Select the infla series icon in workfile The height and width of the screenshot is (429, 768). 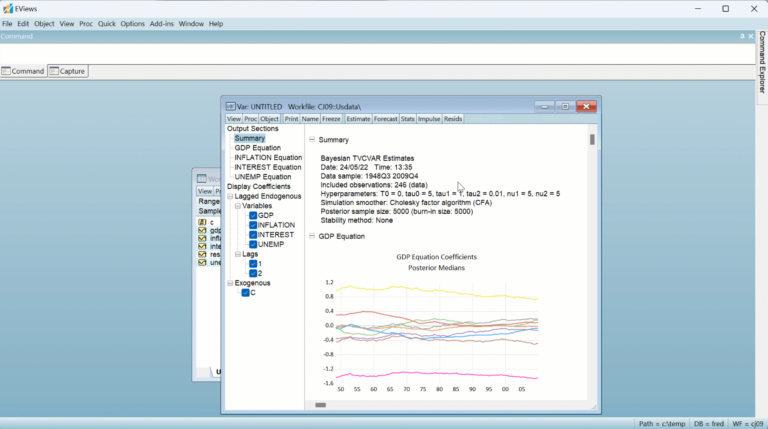(x=202, y=238)
